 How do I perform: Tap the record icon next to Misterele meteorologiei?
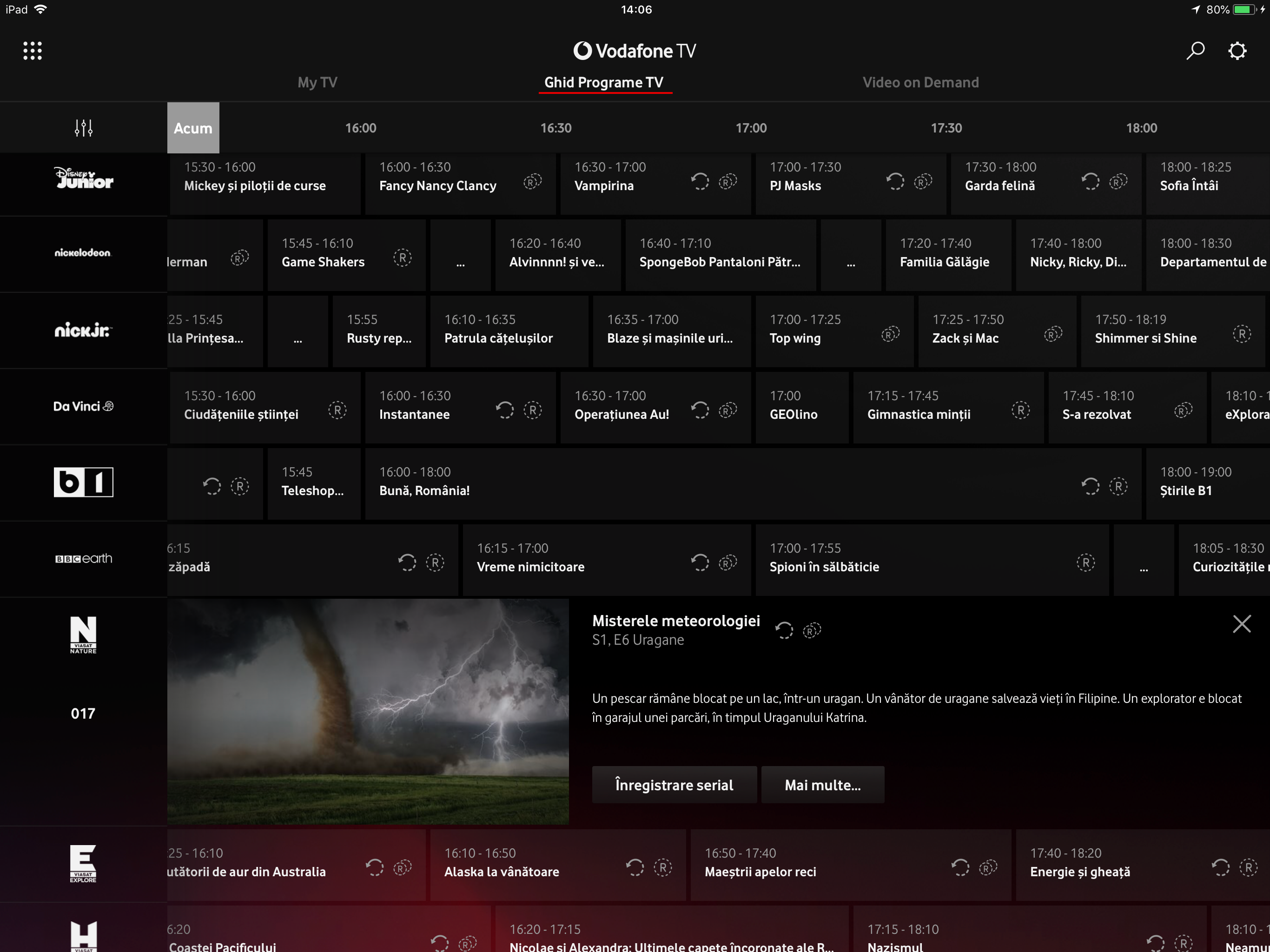point(812,630)
